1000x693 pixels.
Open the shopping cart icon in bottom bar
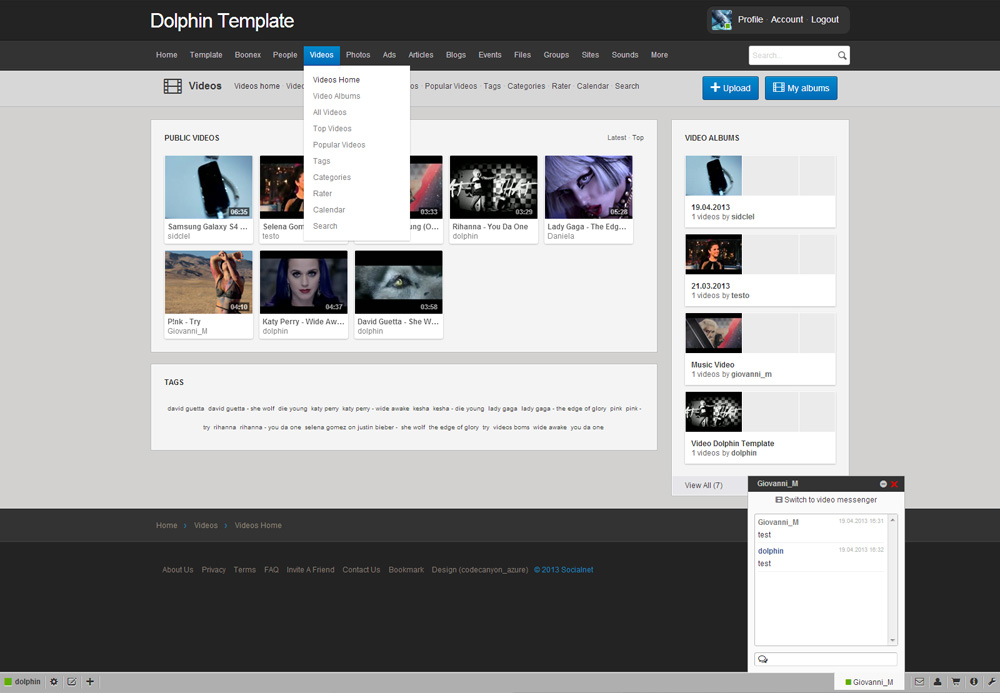tap(956, 682)
